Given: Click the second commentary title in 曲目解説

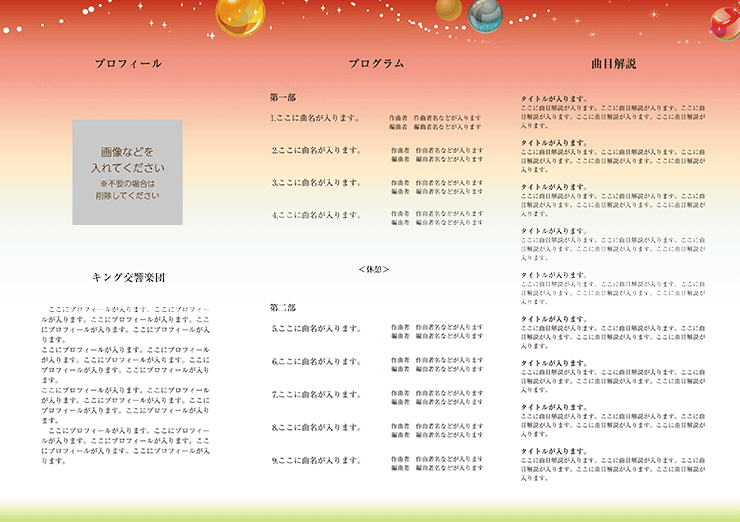Looking at the screenshot, I should click(x=554, y=143).
